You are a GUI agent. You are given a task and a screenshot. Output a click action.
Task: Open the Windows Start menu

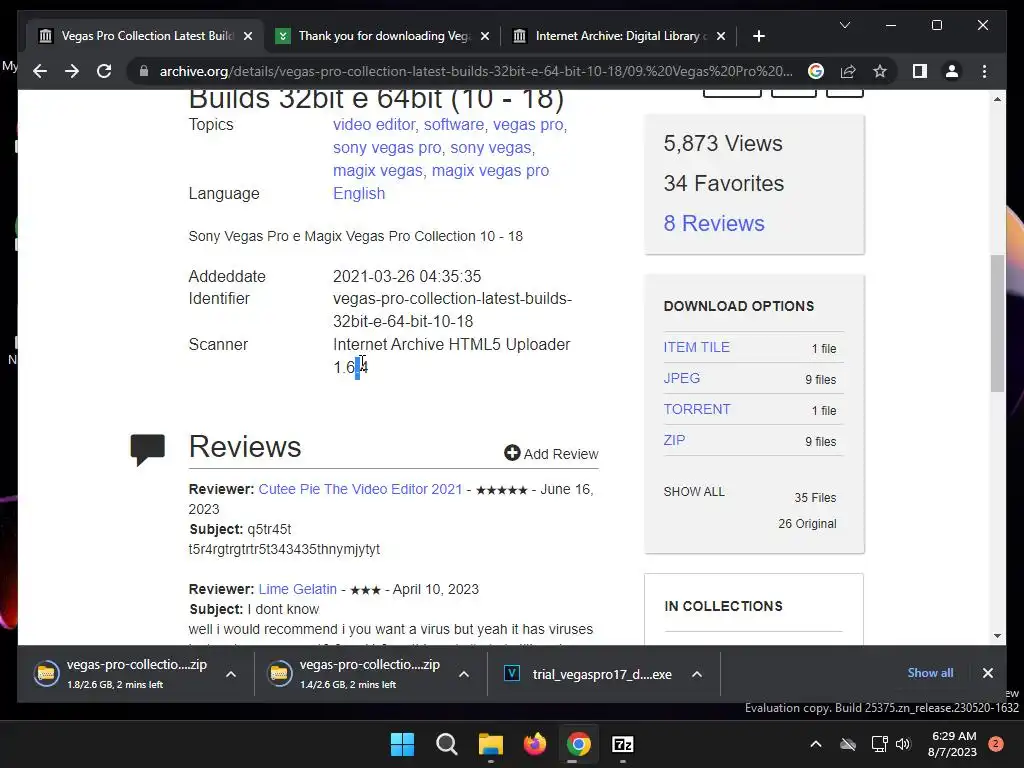click(402, 744)
